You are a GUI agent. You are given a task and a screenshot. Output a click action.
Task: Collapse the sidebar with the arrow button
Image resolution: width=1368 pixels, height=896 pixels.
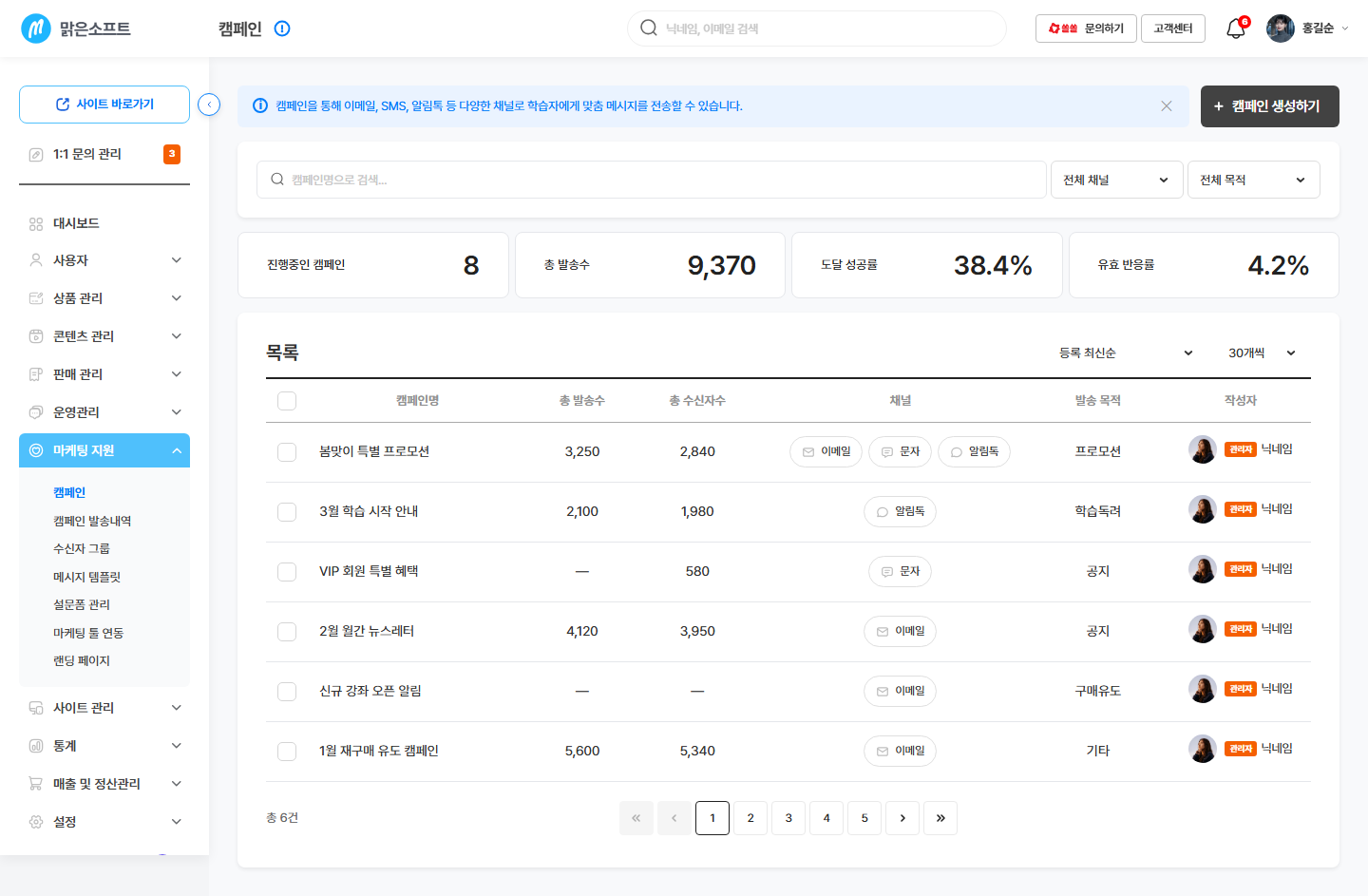[209, 105]
